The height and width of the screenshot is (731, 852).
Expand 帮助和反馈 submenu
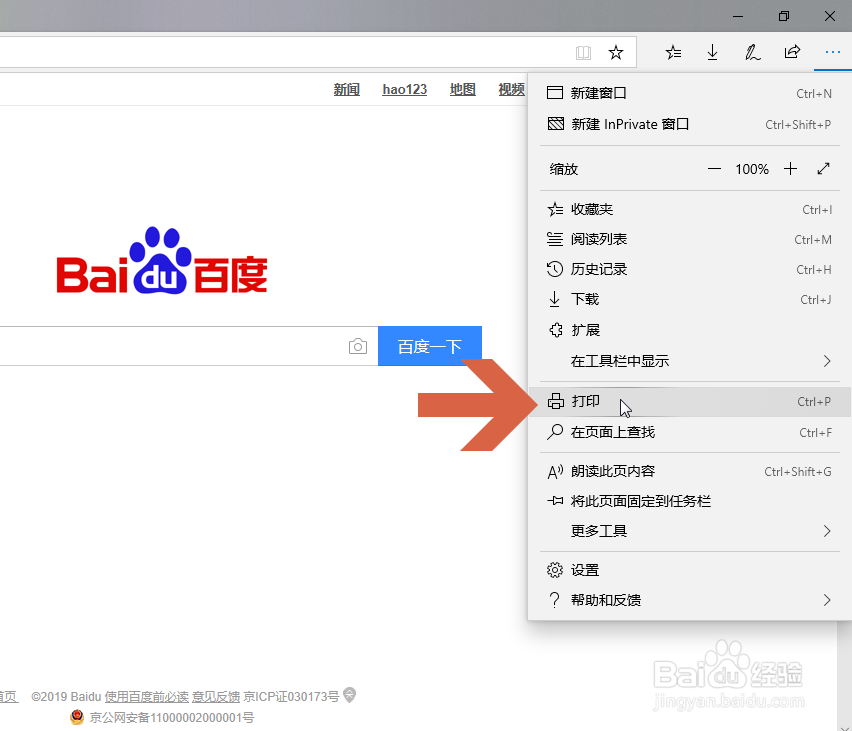[x=690, y=600]
